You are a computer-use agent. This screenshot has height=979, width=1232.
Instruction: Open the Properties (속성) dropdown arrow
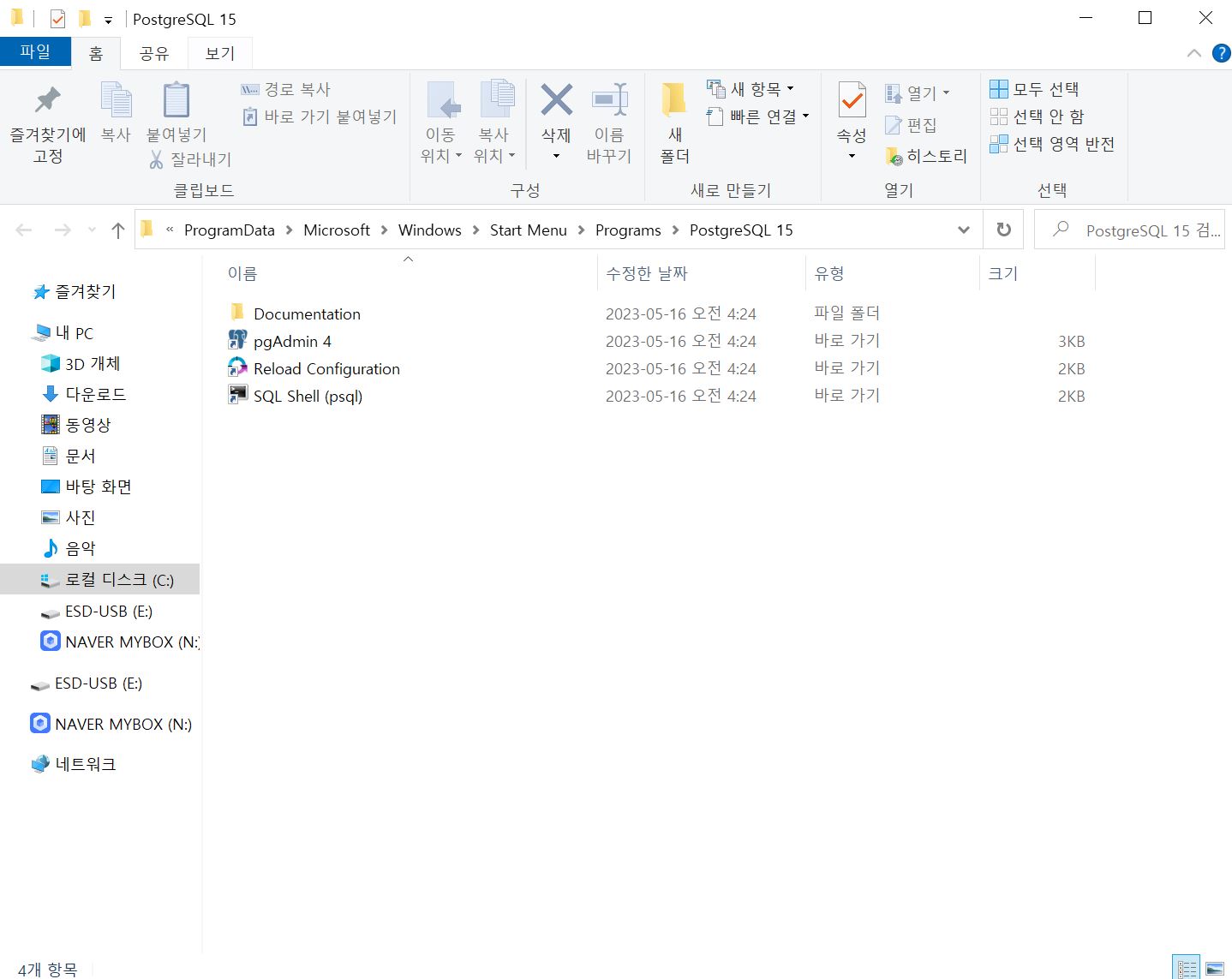point(852,156)
